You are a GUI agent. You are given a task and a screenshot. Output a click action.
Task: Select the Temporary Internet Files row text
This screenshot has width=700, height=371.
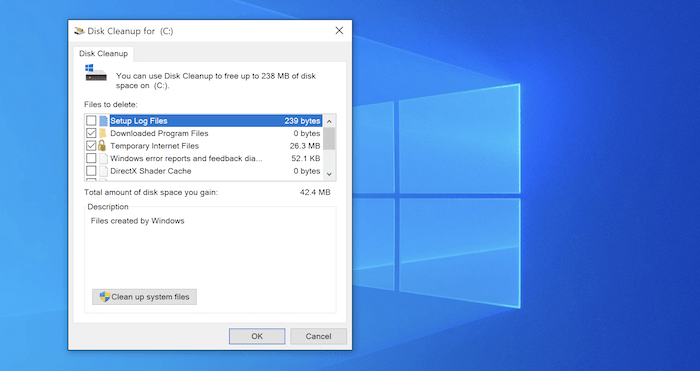[154, 146]
